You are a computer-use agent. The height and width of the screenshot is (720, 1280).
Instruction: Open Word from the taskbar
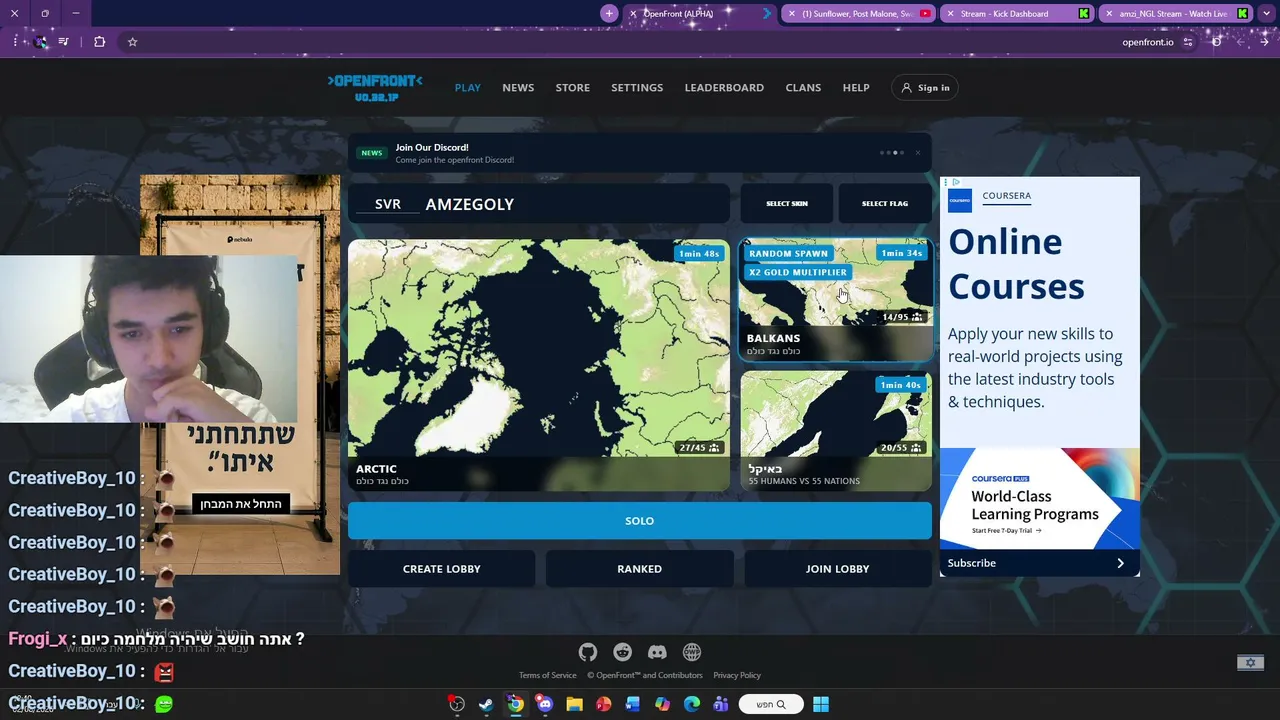tap(632, 704)
